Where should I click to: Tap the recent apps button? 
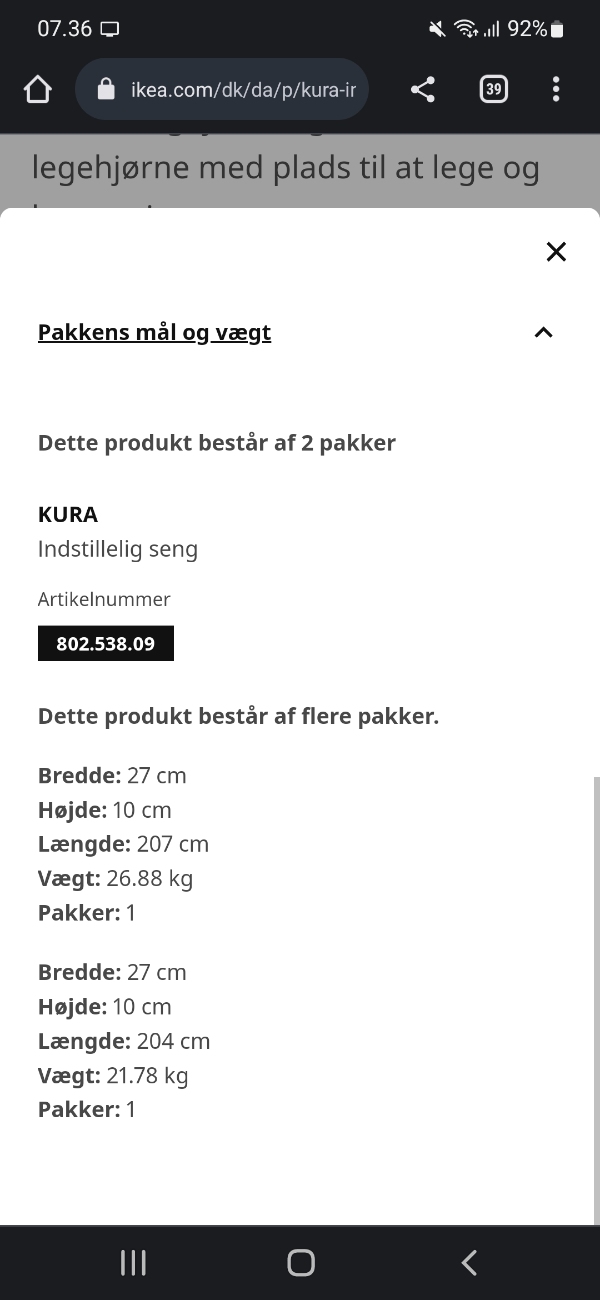point(132,1262)
